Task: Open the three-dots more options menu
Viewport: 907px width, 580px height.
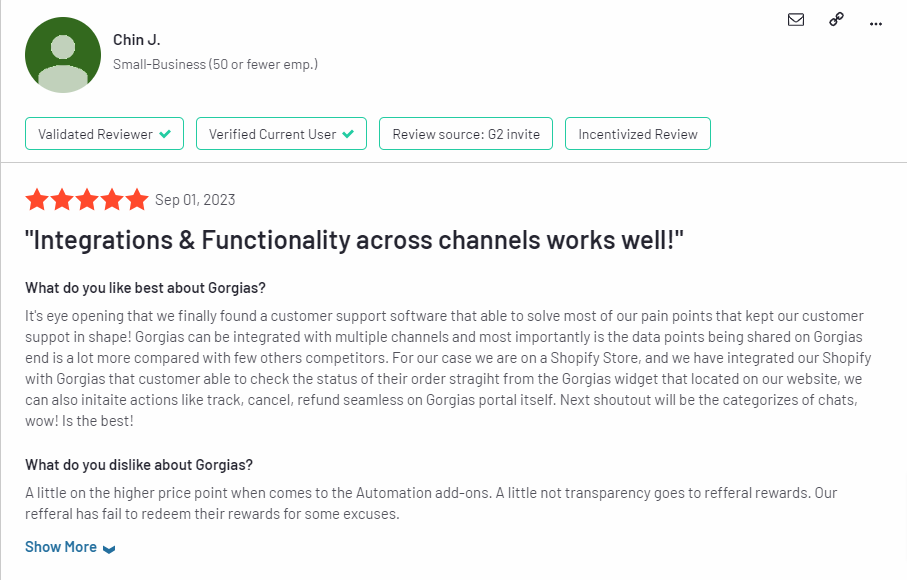Action: pyautogui.click(x=876, y=24)
